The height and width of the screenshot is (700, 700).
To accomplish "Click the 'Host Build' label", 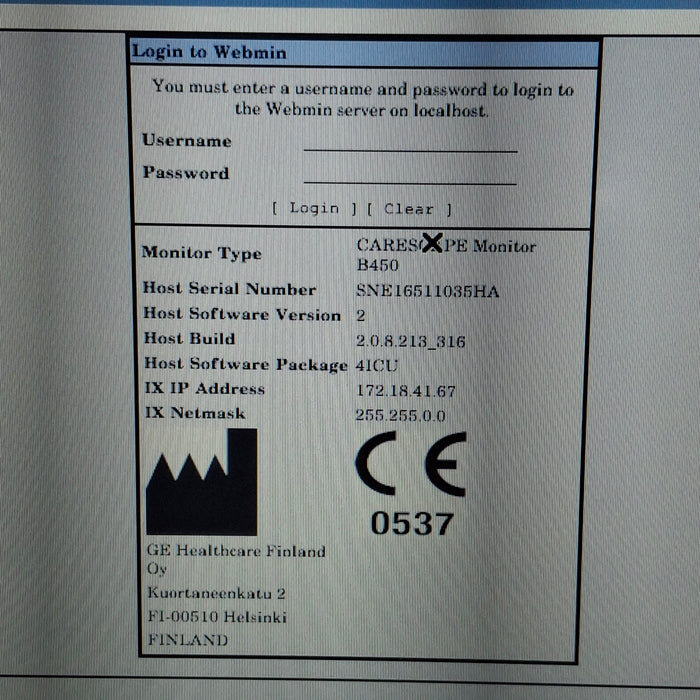I will click(189, 339).
